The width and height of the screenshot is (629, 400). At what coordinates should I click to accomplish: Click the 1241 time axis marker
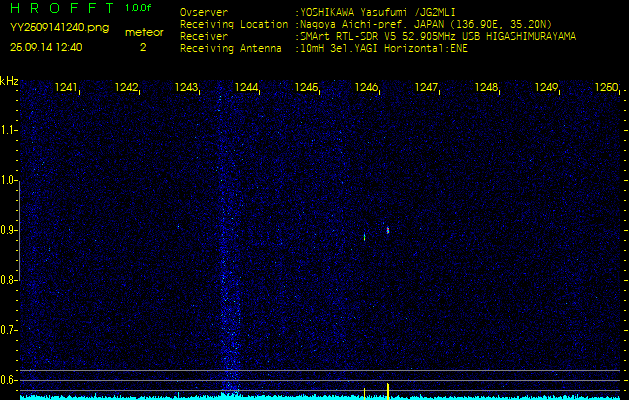point(66,88)
